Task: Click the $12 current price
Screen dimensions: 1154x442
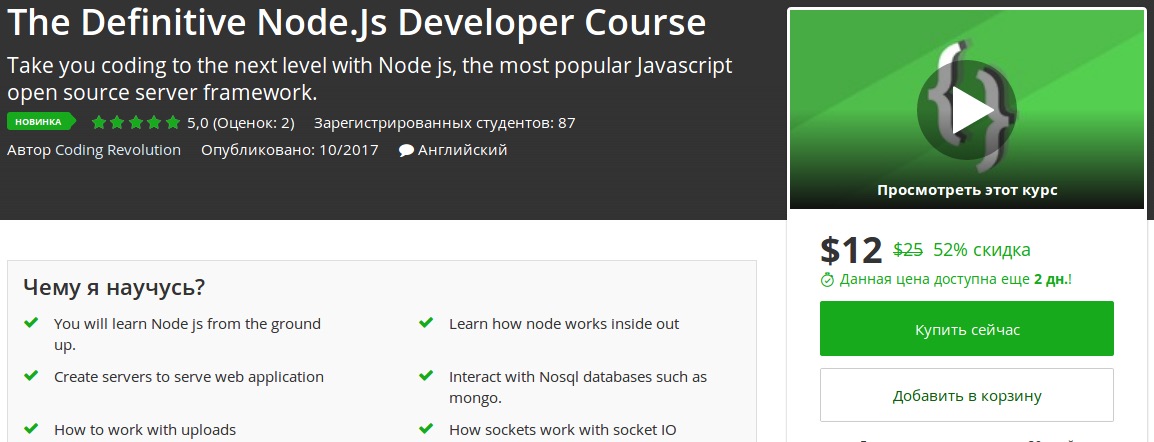Action: pyautogui.click(x=851, y=250)
